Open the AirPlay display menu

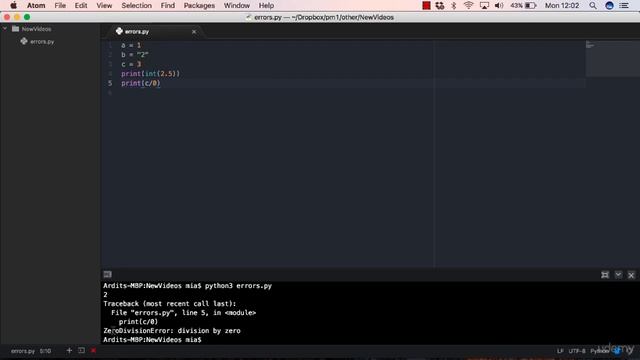coord(484,6)
